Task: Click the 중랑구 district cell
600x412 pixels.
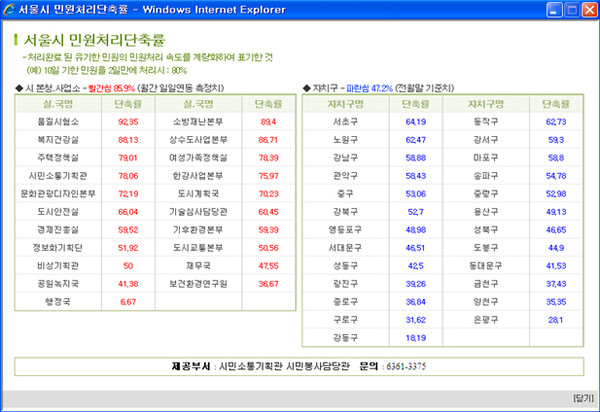Action: point(486,194)
